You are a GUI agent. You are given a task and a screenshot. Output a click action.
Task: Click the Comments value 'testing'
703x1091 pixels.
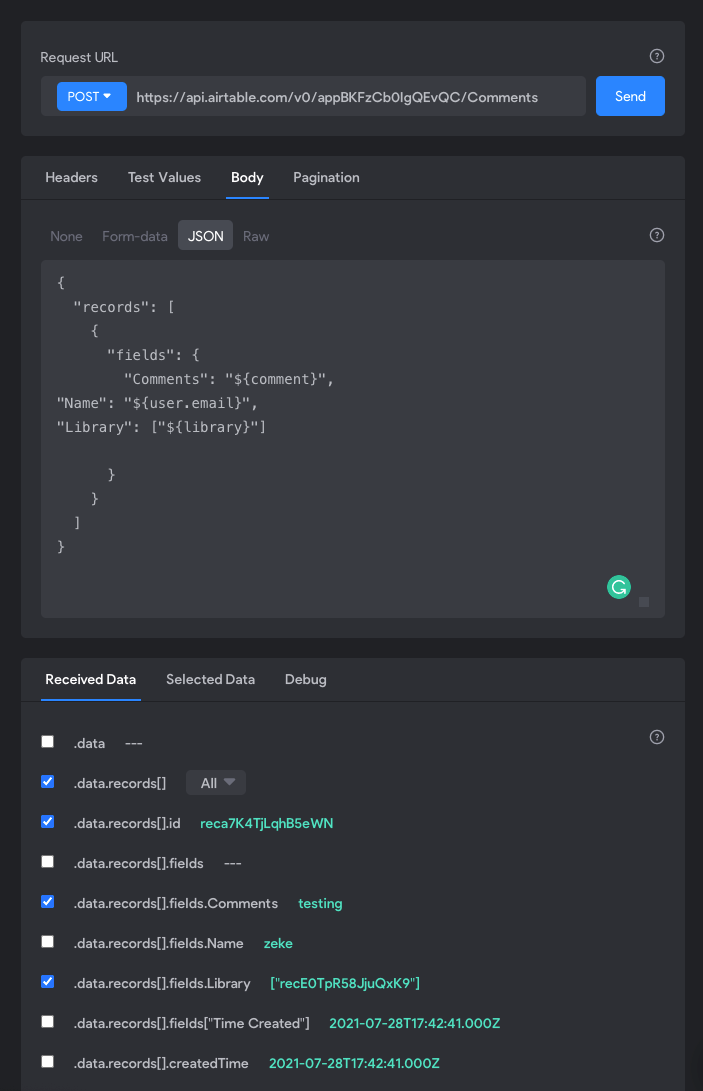point(320,903)
